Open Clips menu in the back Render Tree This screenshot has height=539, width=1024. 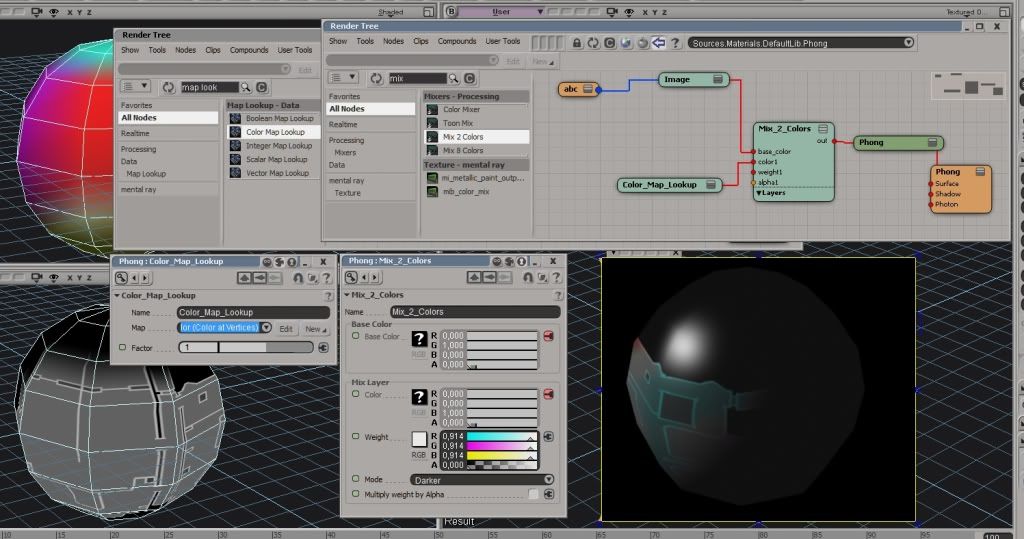coord(213,50)
